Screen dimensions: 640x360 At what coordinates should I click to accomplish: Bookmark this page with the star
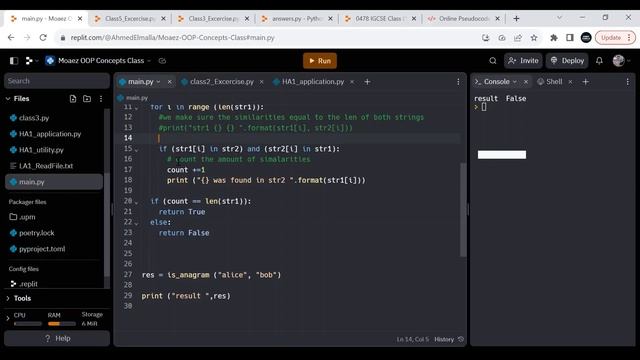(534, 38)
